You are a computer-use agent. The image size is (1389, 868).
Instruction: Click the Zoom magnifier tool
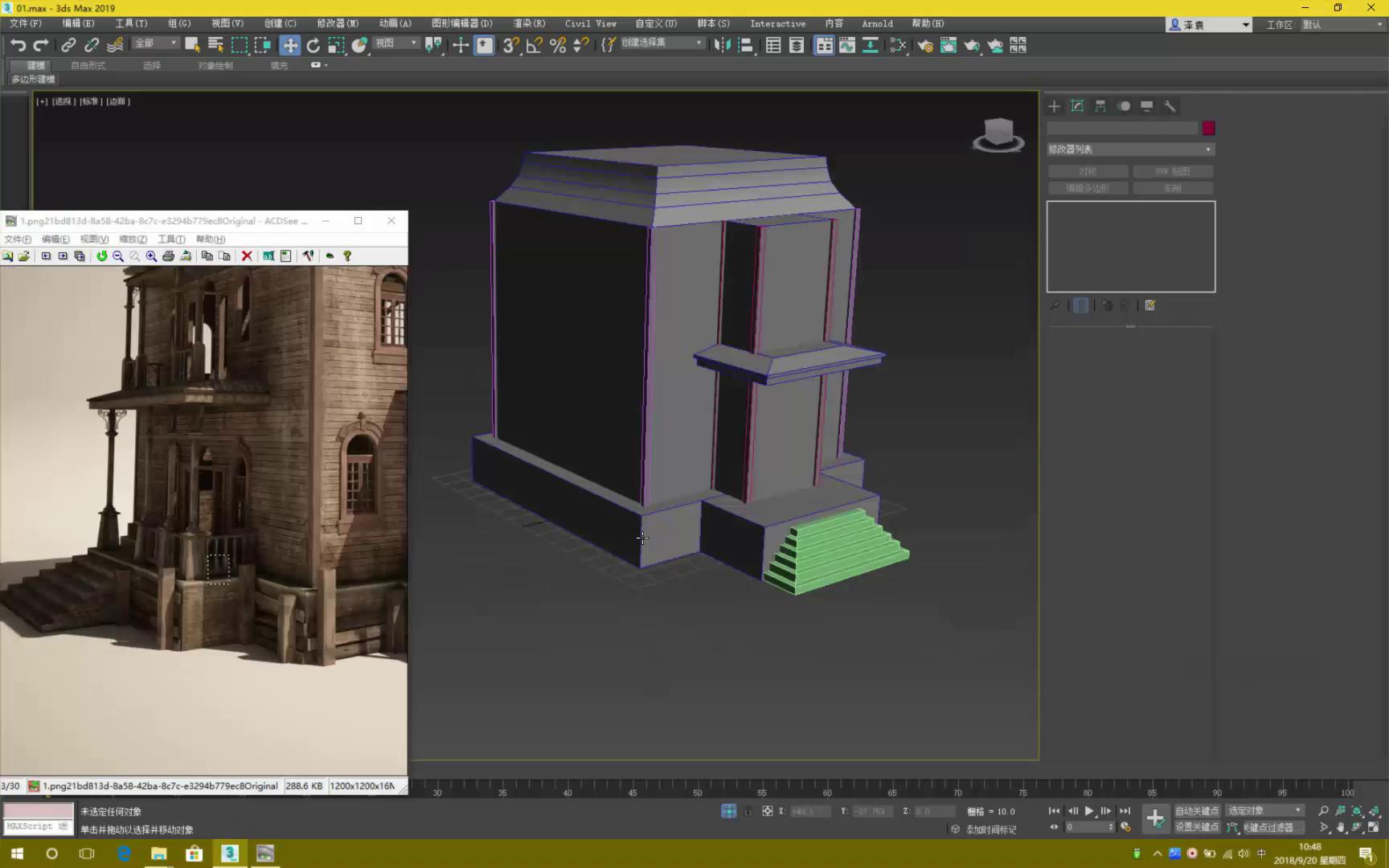[x=1324, y=811]
